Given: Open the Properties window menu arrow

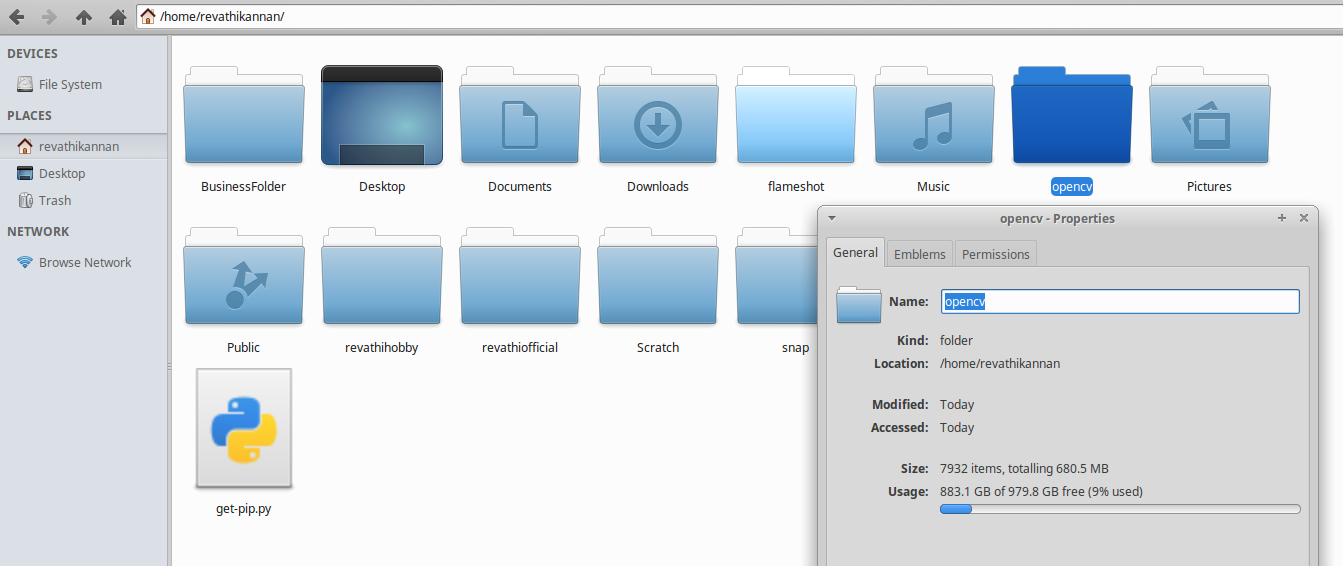Looking at the screenshot, I should tap(832, 218).
